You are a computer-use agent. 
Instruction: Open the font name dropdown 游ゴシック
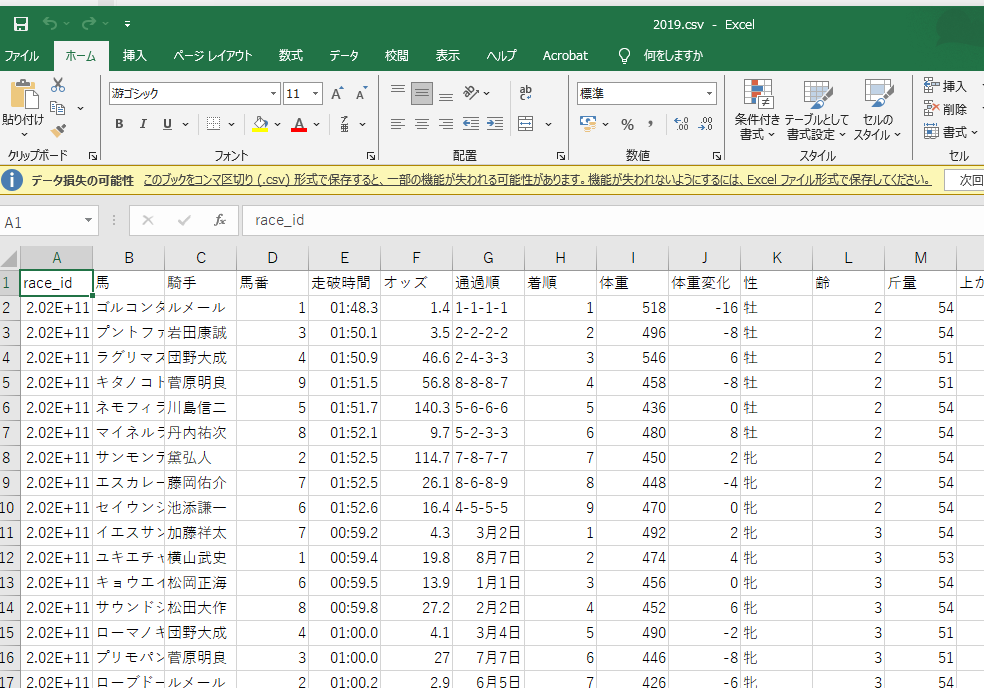point(274,94)
